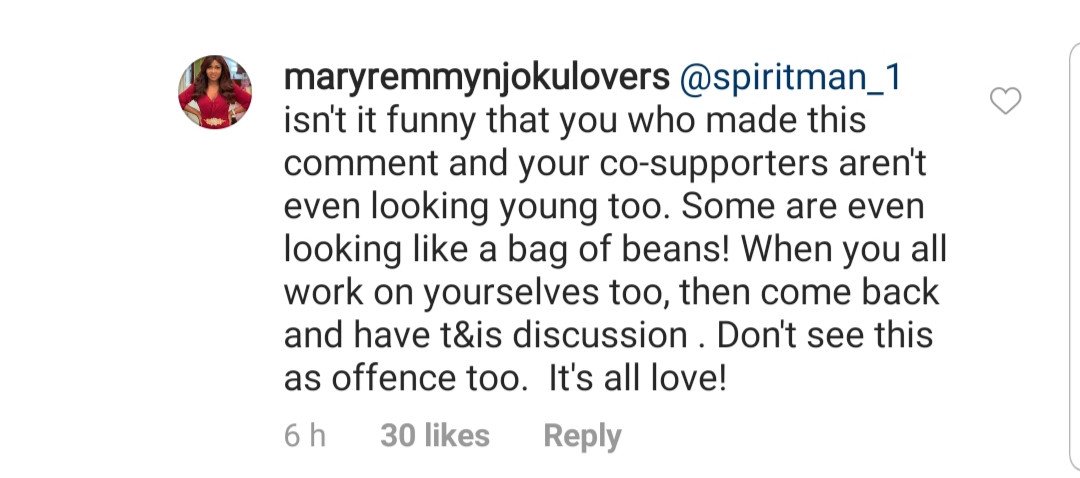Select the line starting "isn't it funny"
The width and height of the screenshot is (1080, 478).
575,122
